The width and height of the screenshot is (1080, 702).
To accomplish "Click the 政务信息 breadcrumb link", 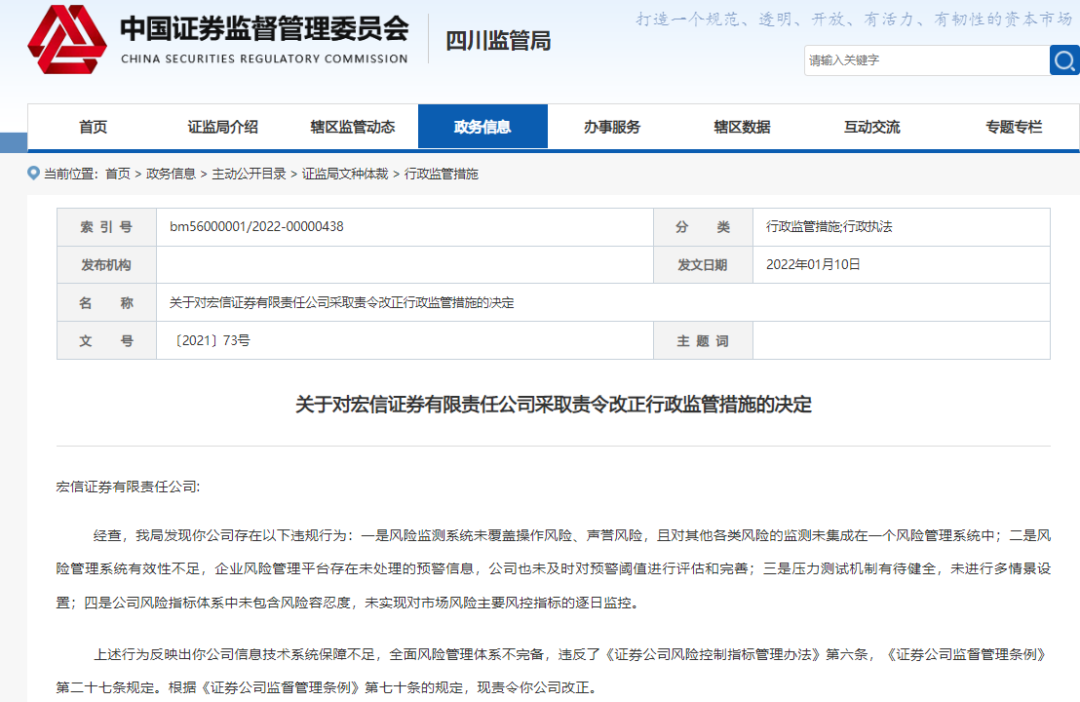I will coord(171,174).
